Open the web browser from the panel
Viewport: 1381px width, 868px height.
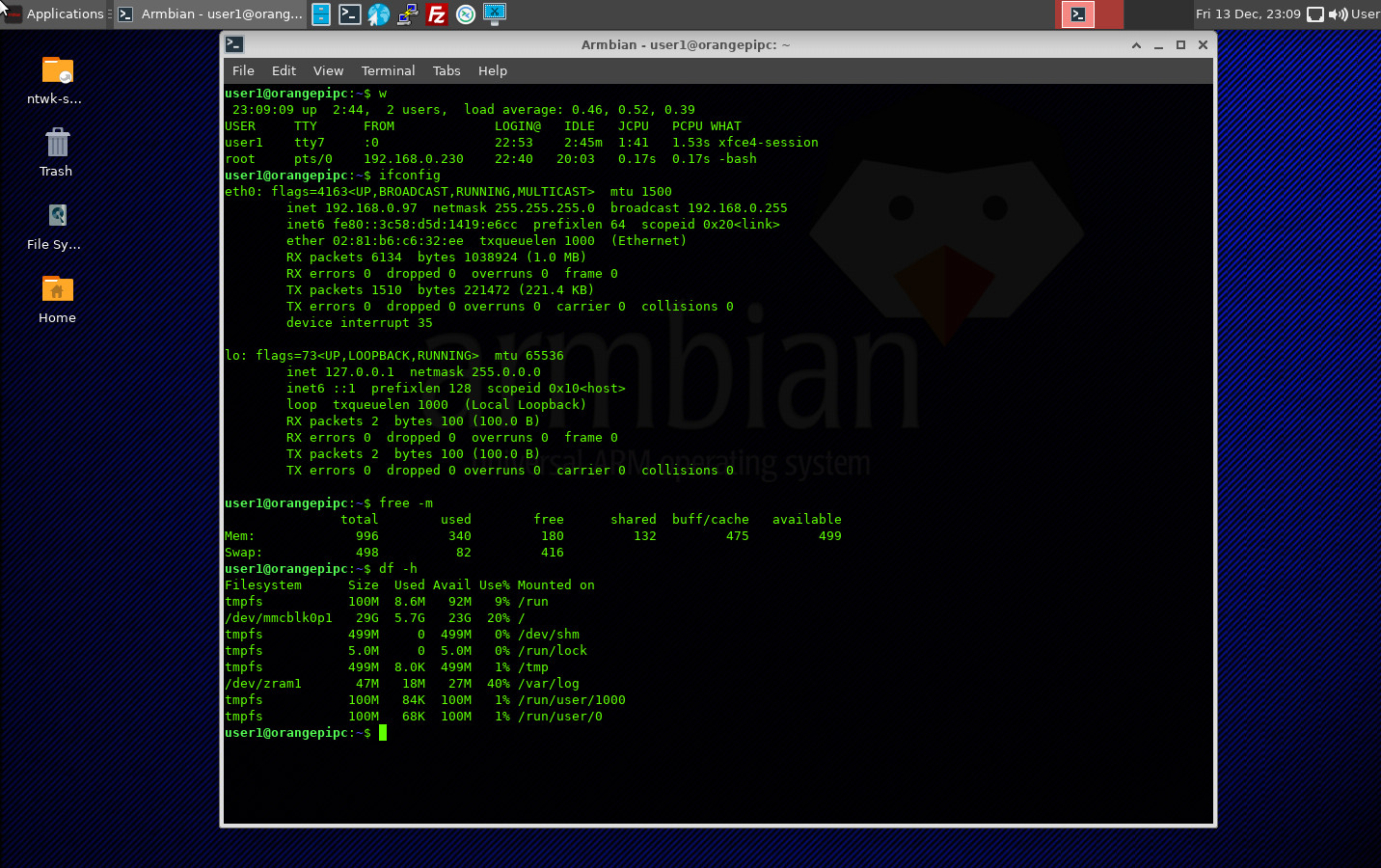378,14
